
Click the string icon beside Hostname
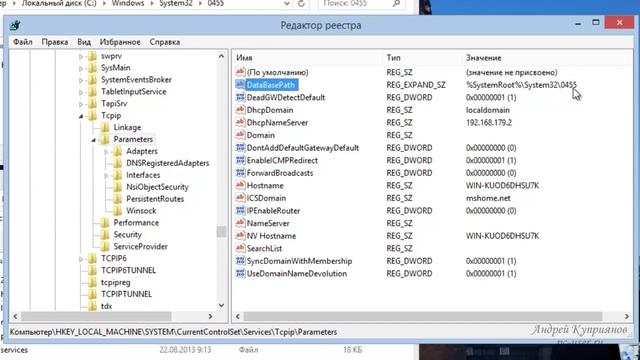click(x=240, y=185)
